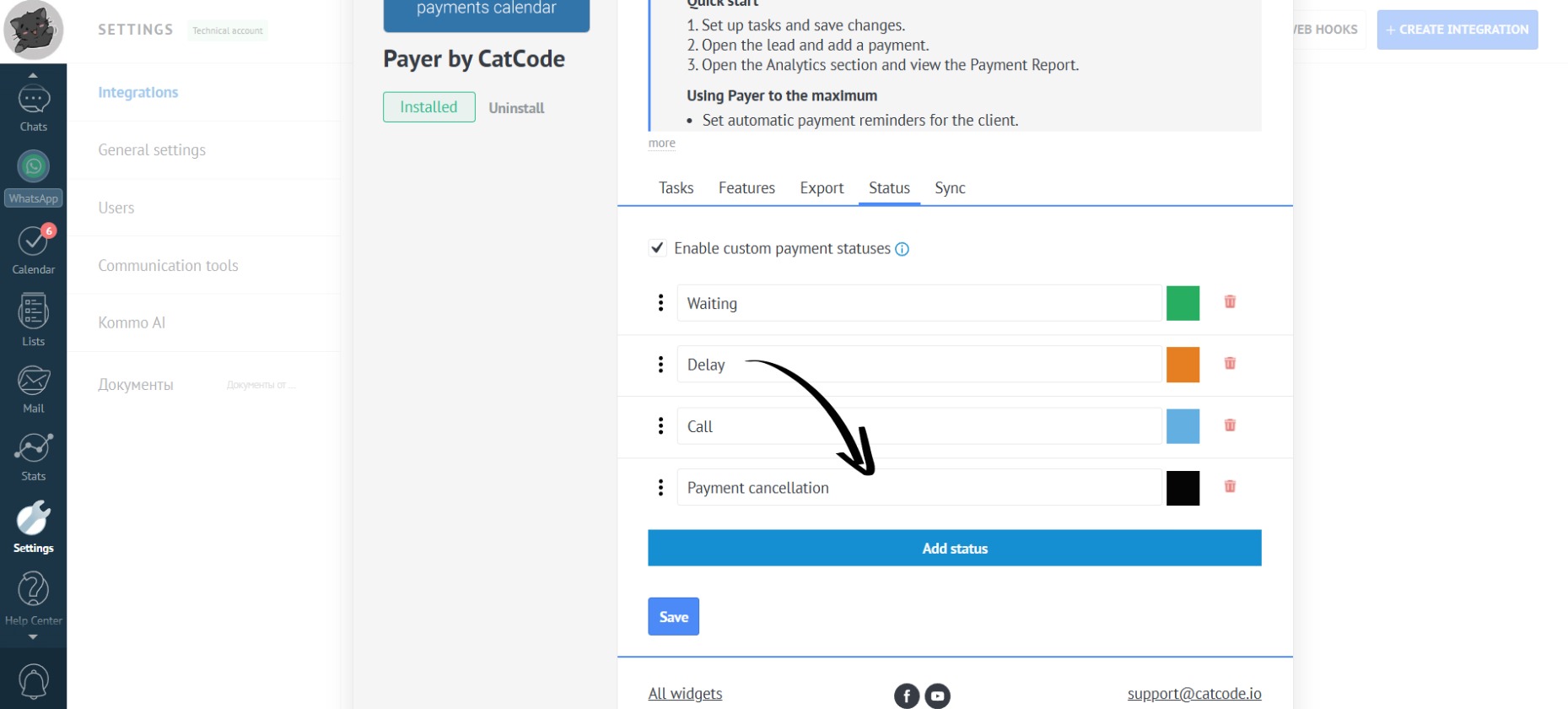Open the Delay status drag handle menu
The width and height of the screenshot is (1568, 709).
tap(660, 365)
